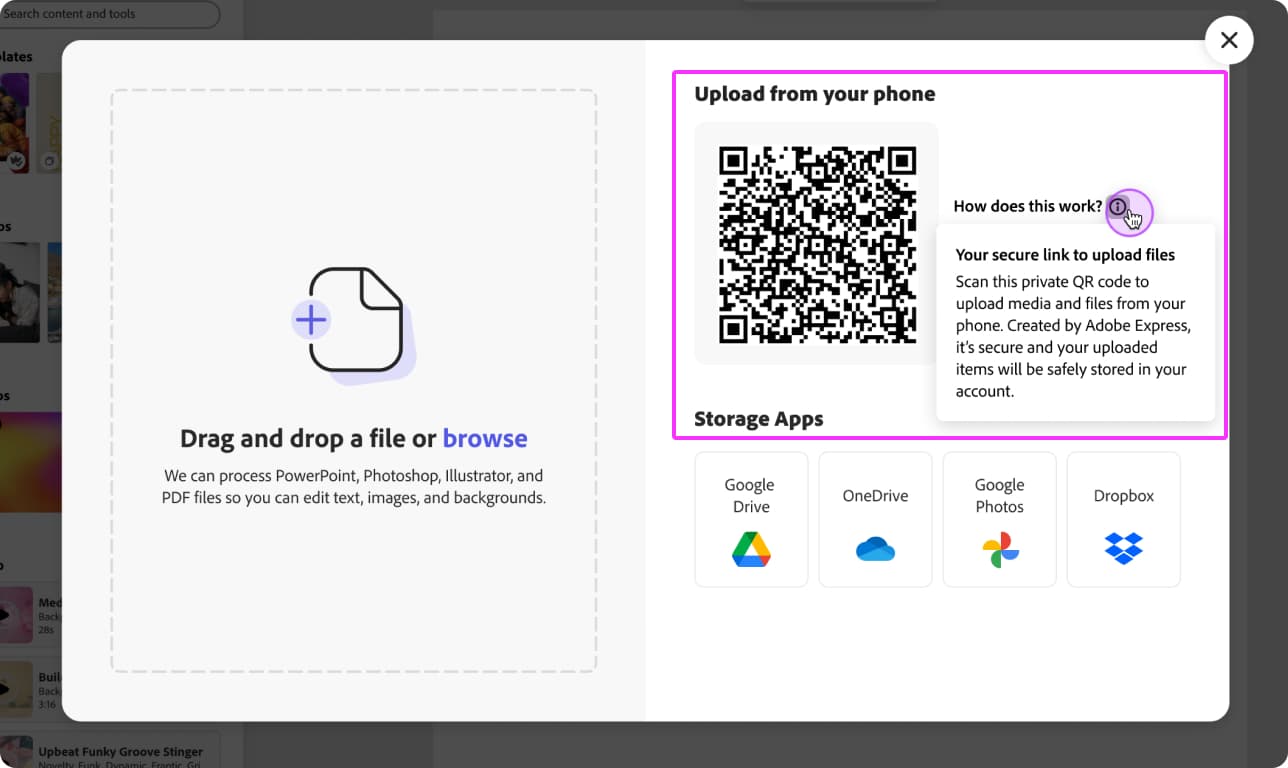Choose the Dropbox storage app
The height and width of the screenshot is (768, 1288).
coord(1123,519)
